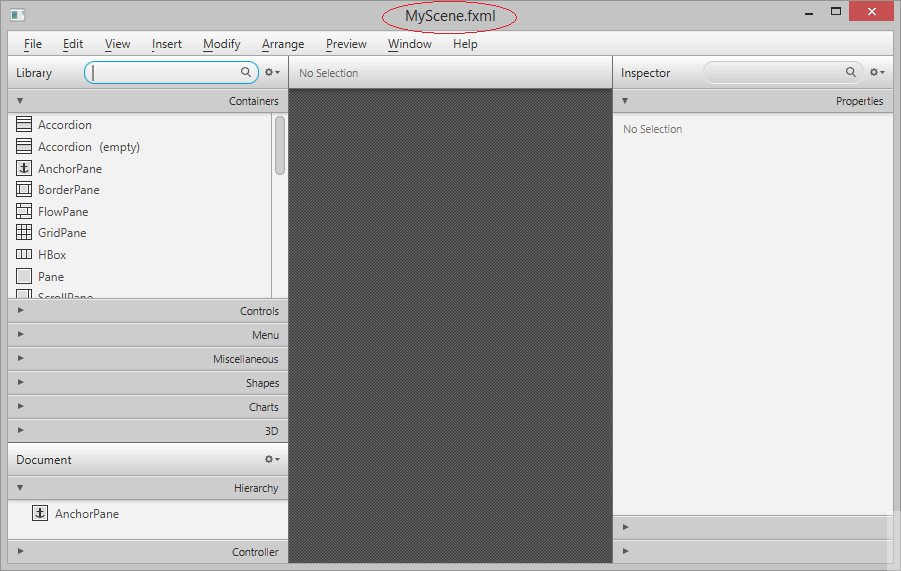
Task: Collapse the Containers section
Action: (148, 101)
